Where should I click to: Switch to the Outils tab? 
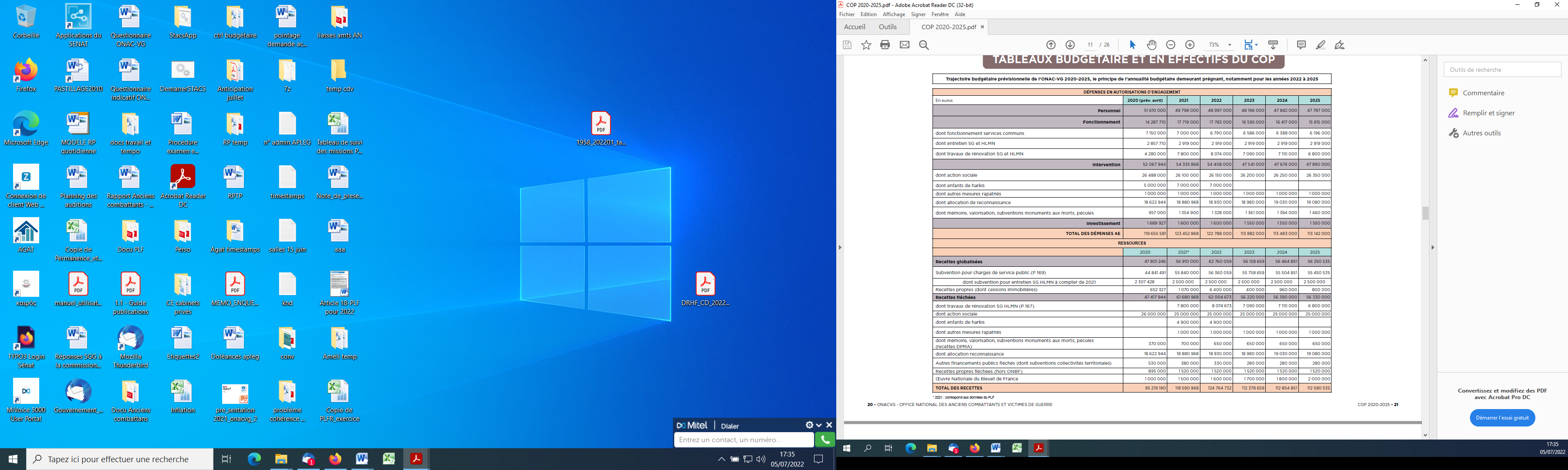(888, 27)
